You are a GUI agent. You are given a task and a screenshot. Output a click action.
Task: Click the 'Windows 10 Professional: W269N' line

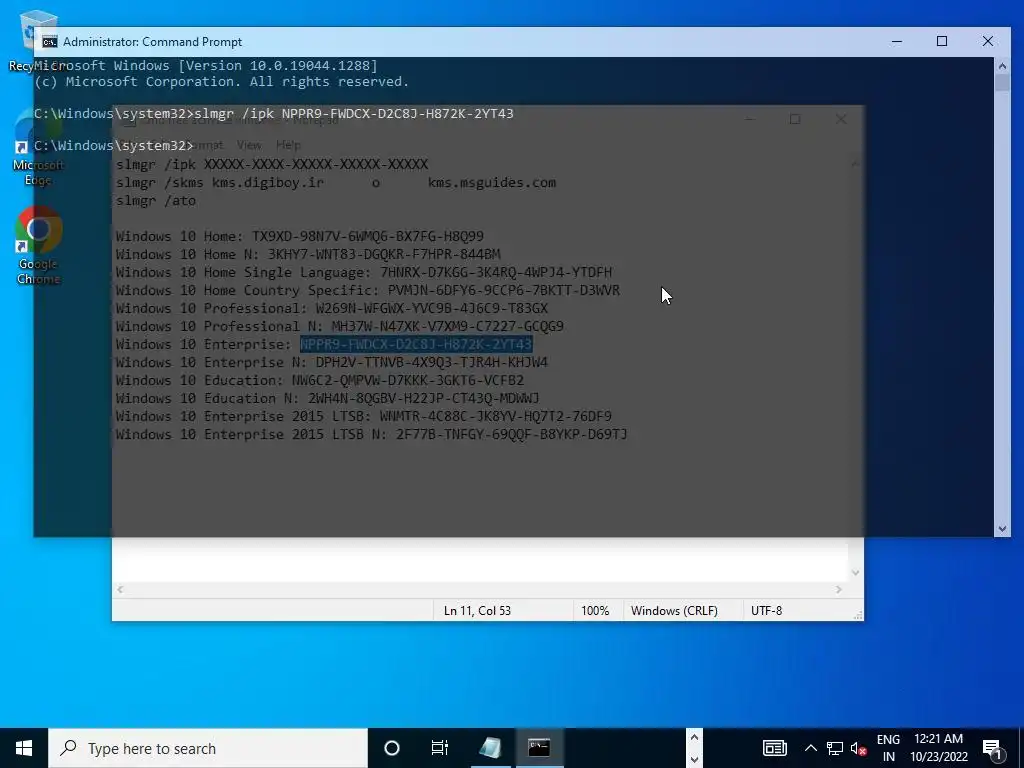coord(332,308)
